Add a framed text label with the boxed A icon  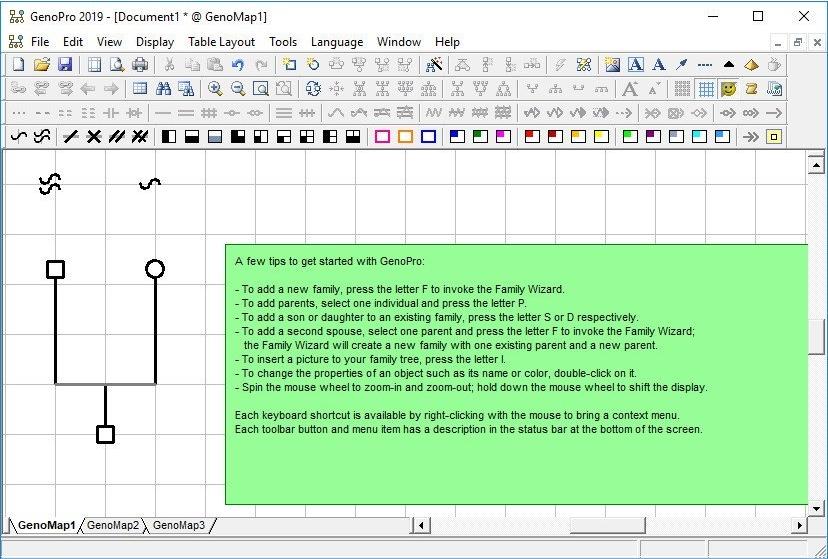click(636, 64)
